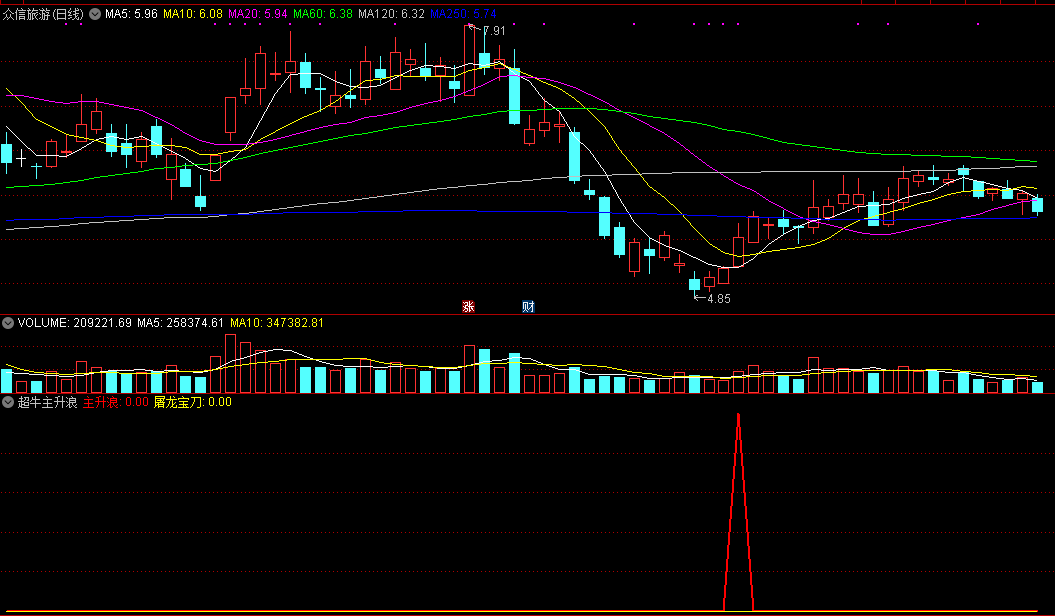Click the 超牛主升浪 indicator name

[x=47, y=402]
